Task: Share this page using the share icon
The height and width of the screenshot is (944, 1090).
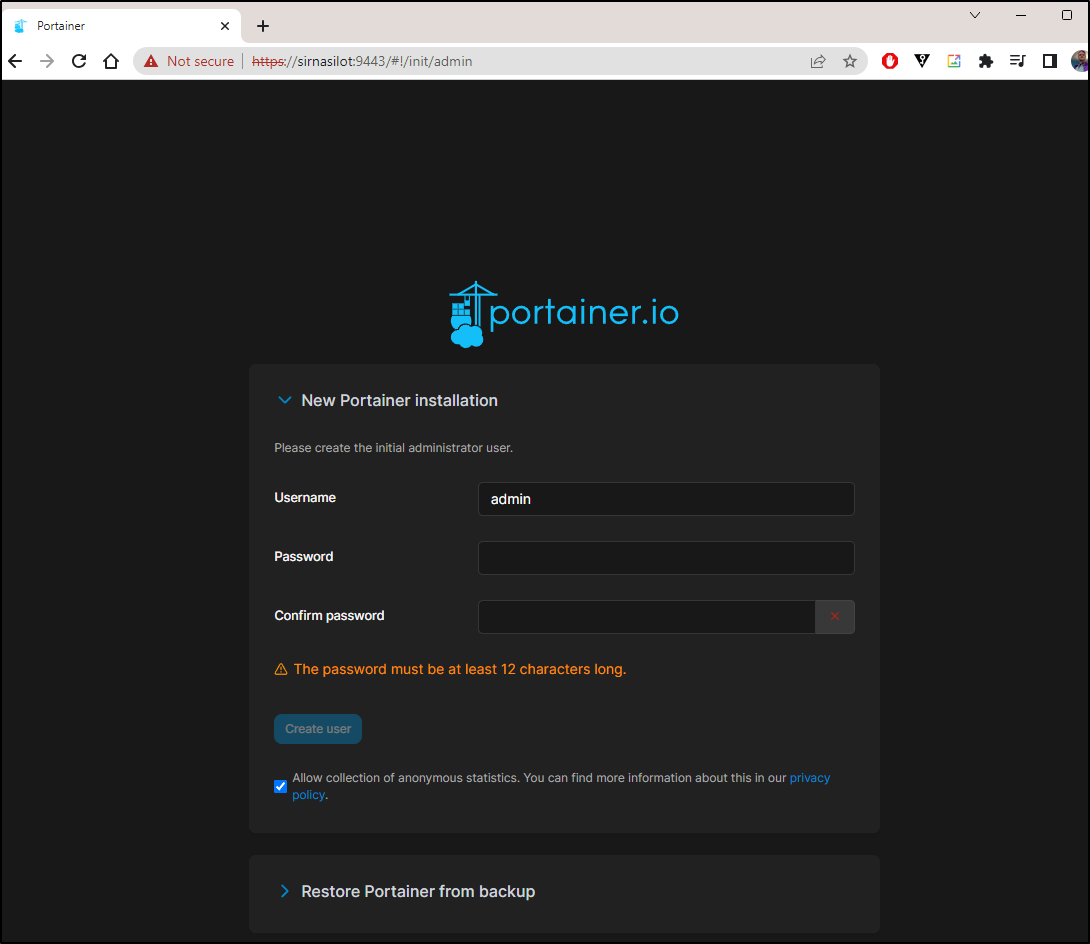Action: point(818,61)
